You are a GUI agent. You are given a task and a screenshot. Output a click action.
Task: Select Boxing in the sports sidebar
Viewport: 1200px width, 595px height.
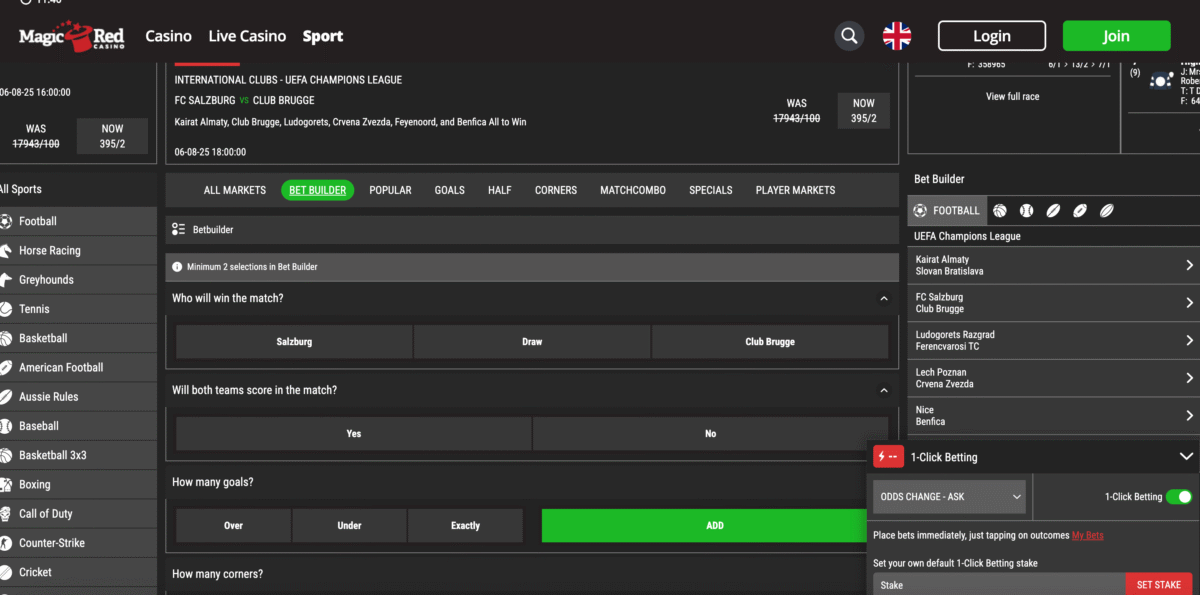coord(78,484)
